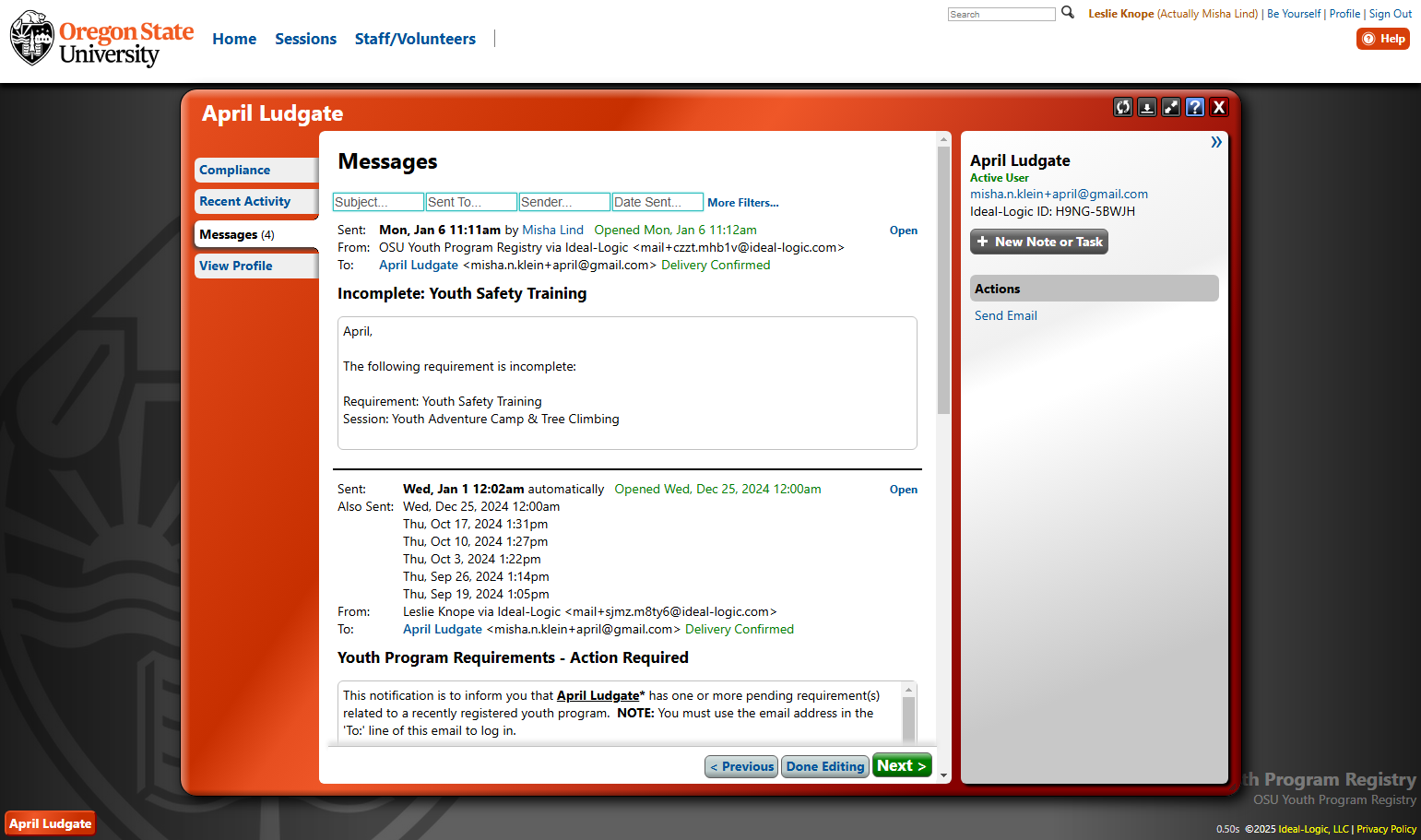Click the Oregon State University logo
Viewport: 1421px width, 840px height.
(x=101, y=40)
